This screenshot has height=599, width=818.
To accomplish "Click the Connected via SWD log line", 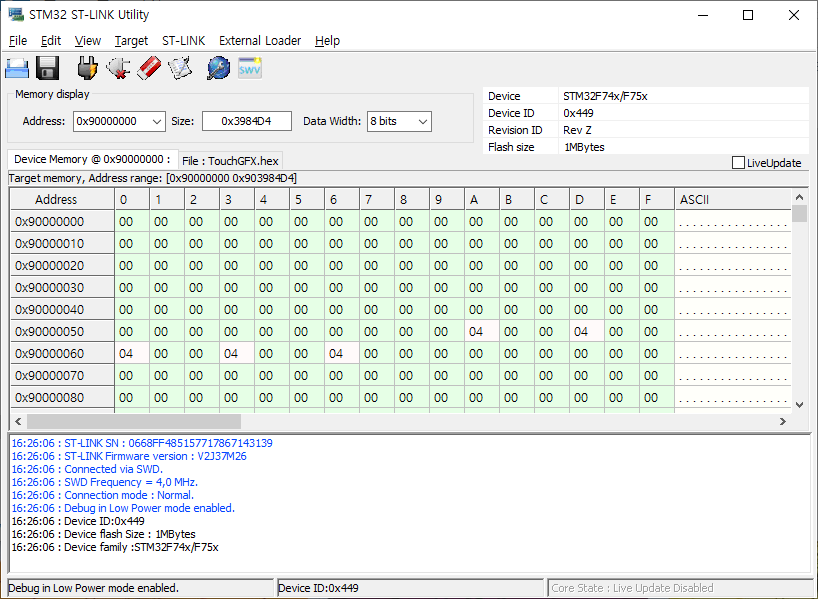I will click(87, 469).
